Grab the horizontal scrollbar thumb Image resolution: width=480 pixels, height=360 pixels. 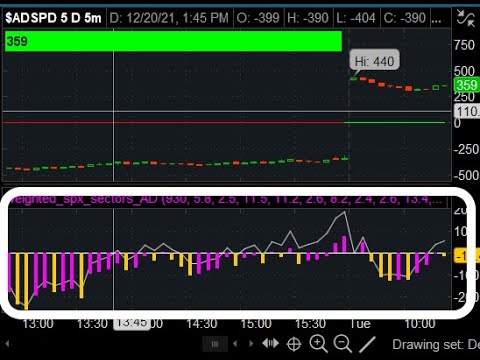tap(215, 344)
